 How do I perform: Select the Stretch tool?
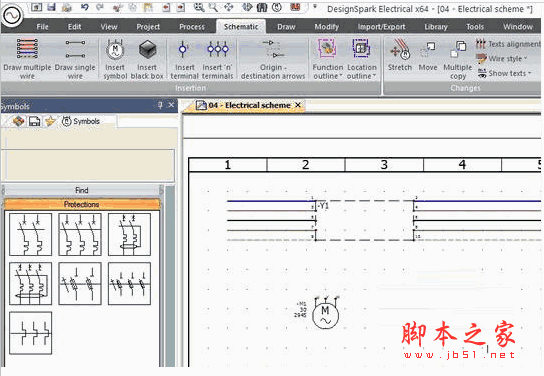click(400, 55)
